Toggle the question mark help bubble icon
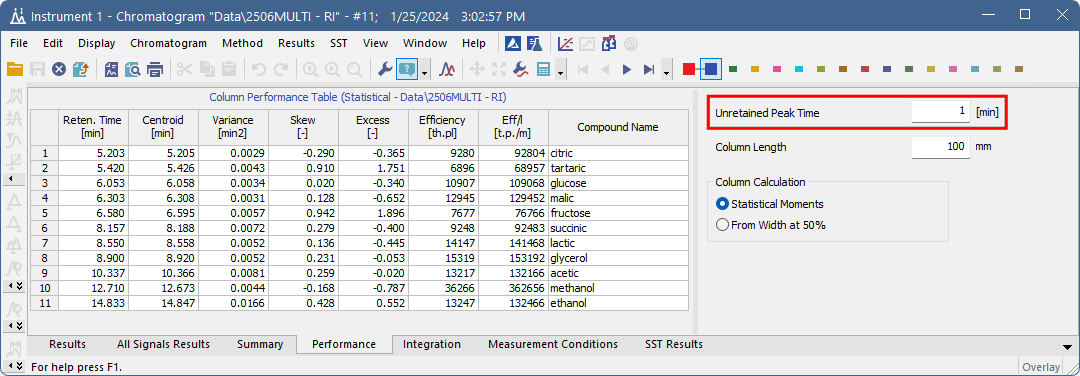This screenshot has height=376, width=1080. click(408, 69)
